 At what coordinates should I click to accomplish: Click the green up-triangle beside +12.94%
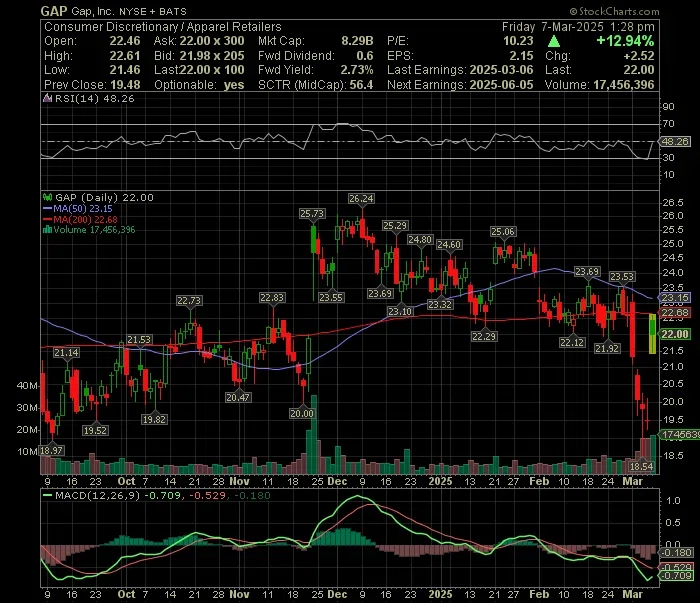tap(554, 42)
